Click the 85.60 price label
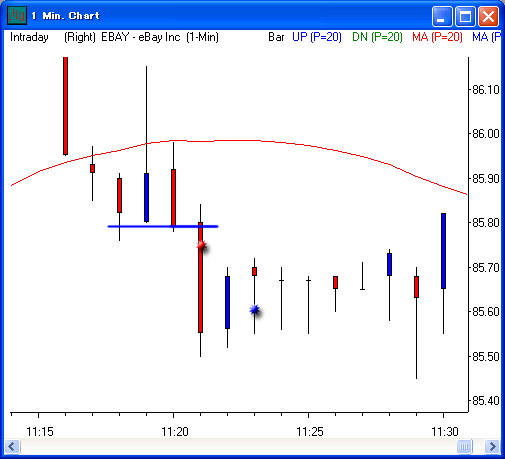This screenshot has width=505, height=459. pyautogui.click(x=486, y=312)
